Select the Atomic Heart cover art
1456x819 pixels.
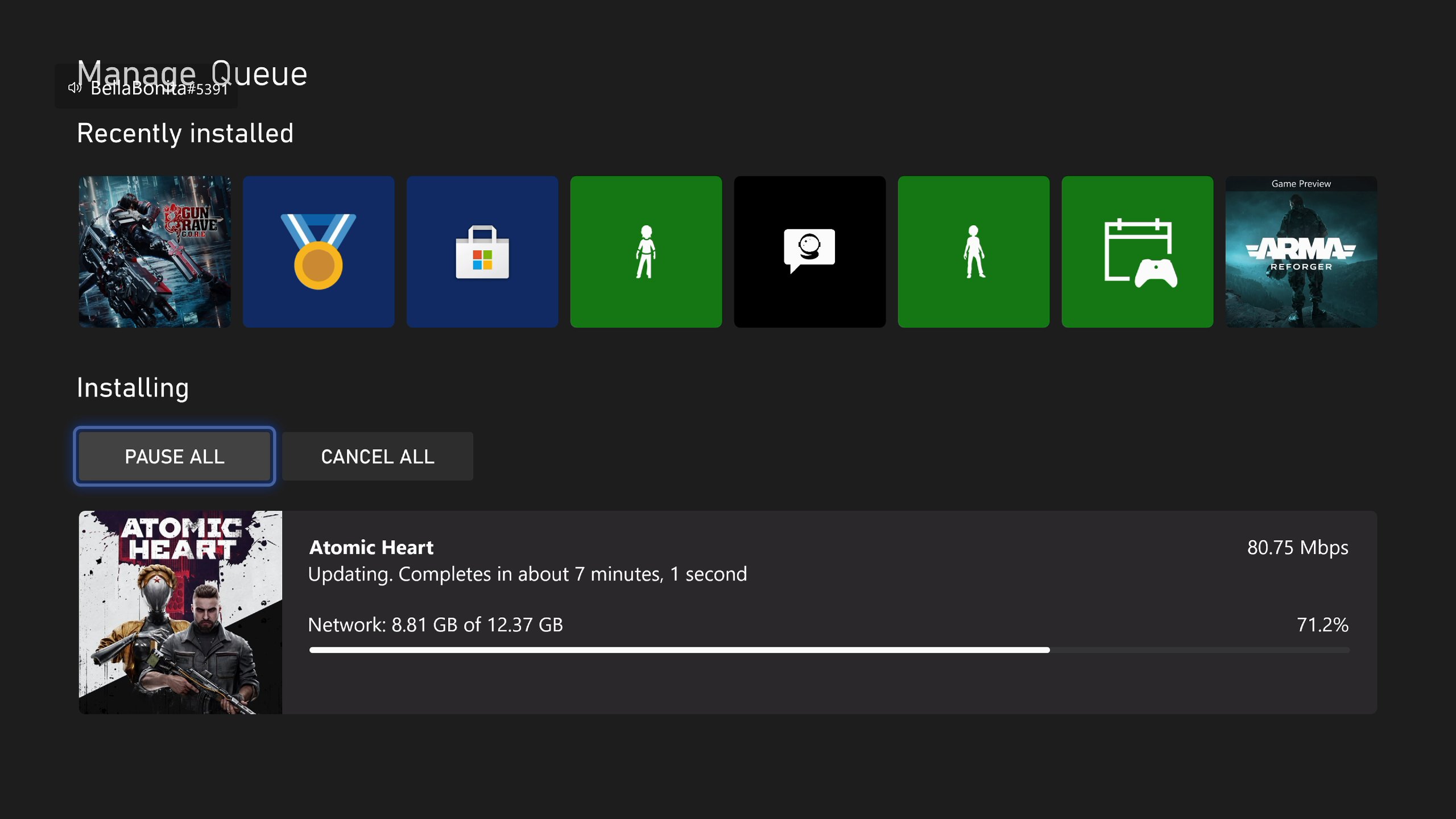coord(180,612)
